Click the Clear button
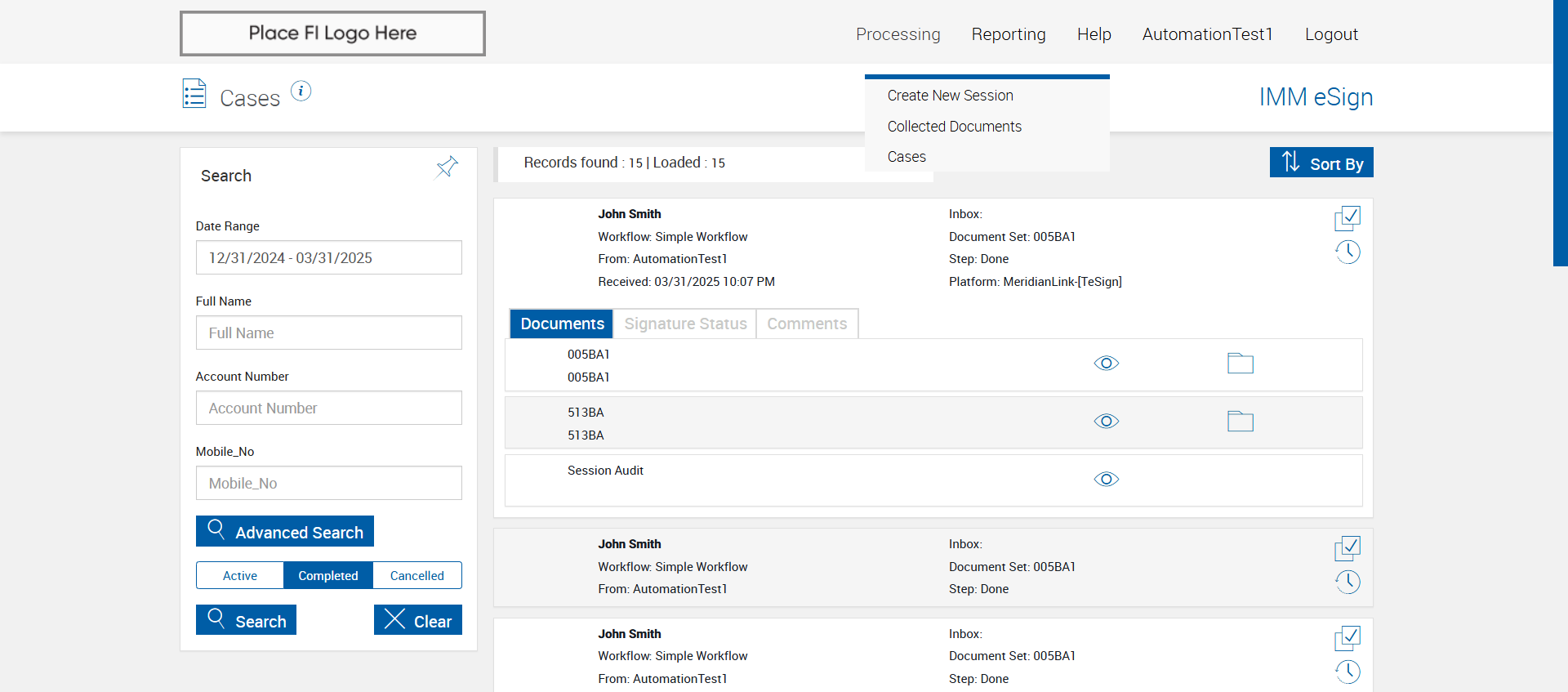This screenshot has height=692, width=1568. coord(418,621)
